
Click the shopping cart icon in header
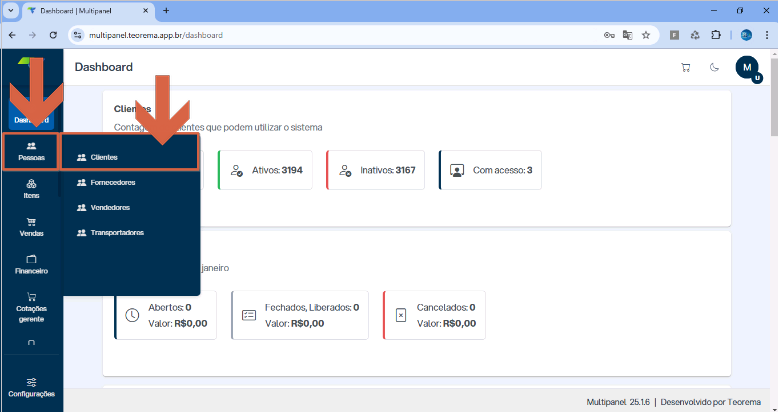click(686, 68)
